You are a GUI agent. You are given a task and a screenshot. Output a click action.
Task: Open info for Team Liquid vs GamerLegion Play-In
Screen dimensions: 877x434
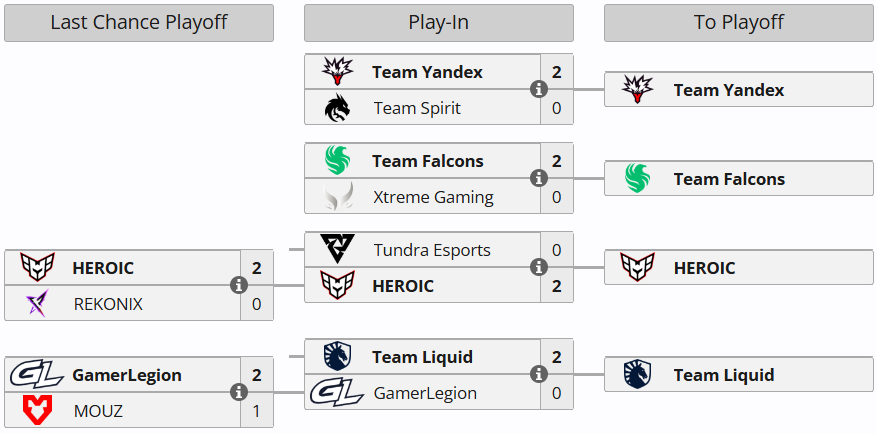click(x=539, y=374)
